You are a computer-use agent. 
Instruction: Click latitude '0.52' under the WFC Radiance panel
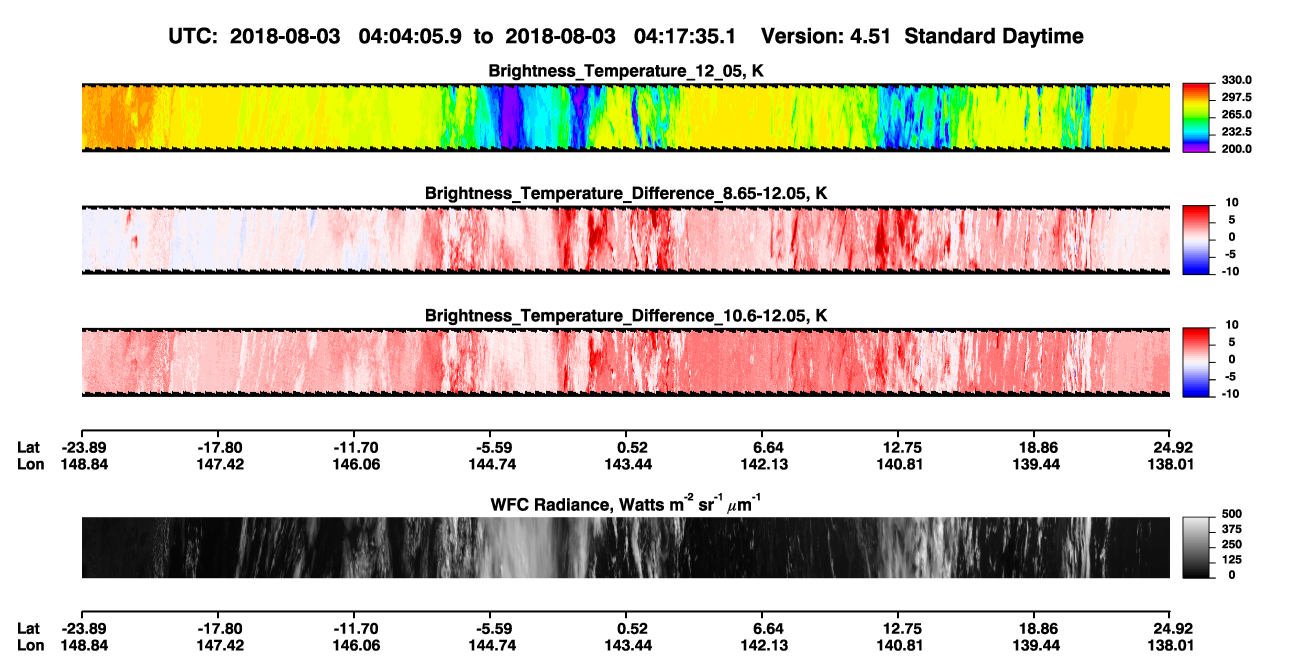pyautogui.click(x=627, y=628)
